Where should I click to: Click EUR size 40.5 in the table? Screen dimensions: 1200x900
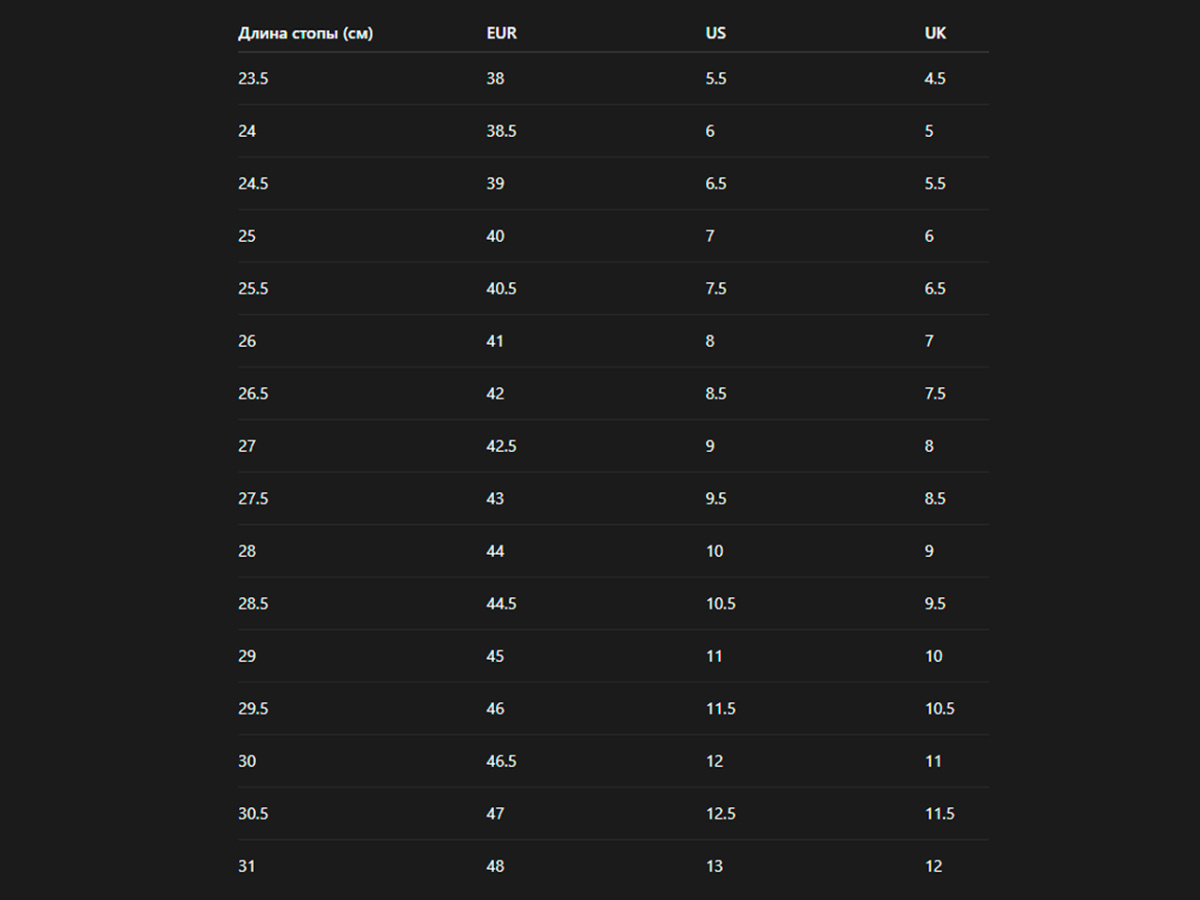tap(501, 289)
